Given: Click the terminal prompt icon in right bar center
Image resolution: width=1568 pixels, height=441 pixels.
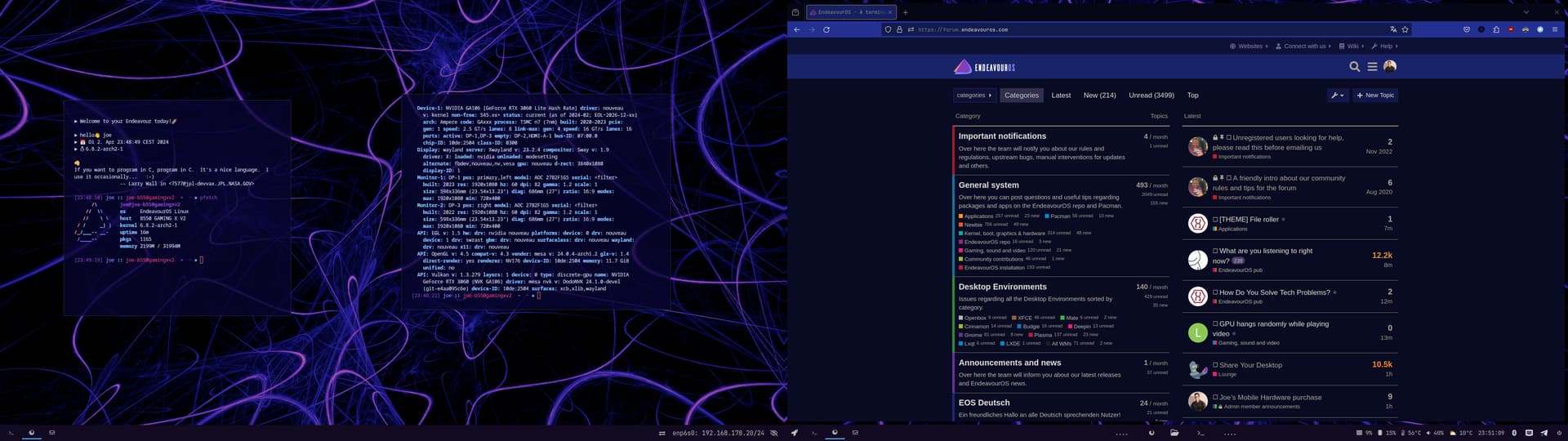Looking at the screenshot, I should (1200, 433).
